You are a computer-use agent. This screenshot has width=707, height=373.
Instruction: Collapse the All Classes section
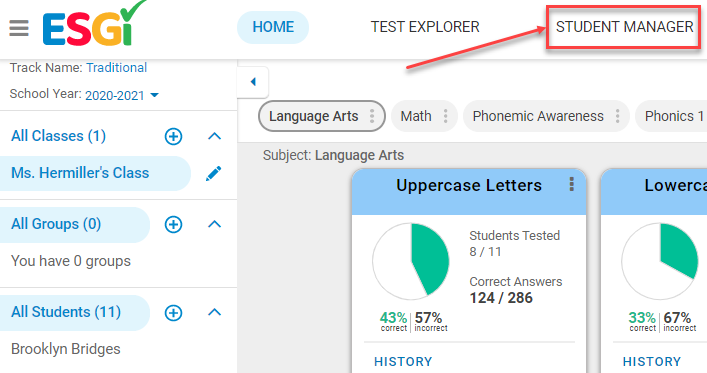click(215, 136)
